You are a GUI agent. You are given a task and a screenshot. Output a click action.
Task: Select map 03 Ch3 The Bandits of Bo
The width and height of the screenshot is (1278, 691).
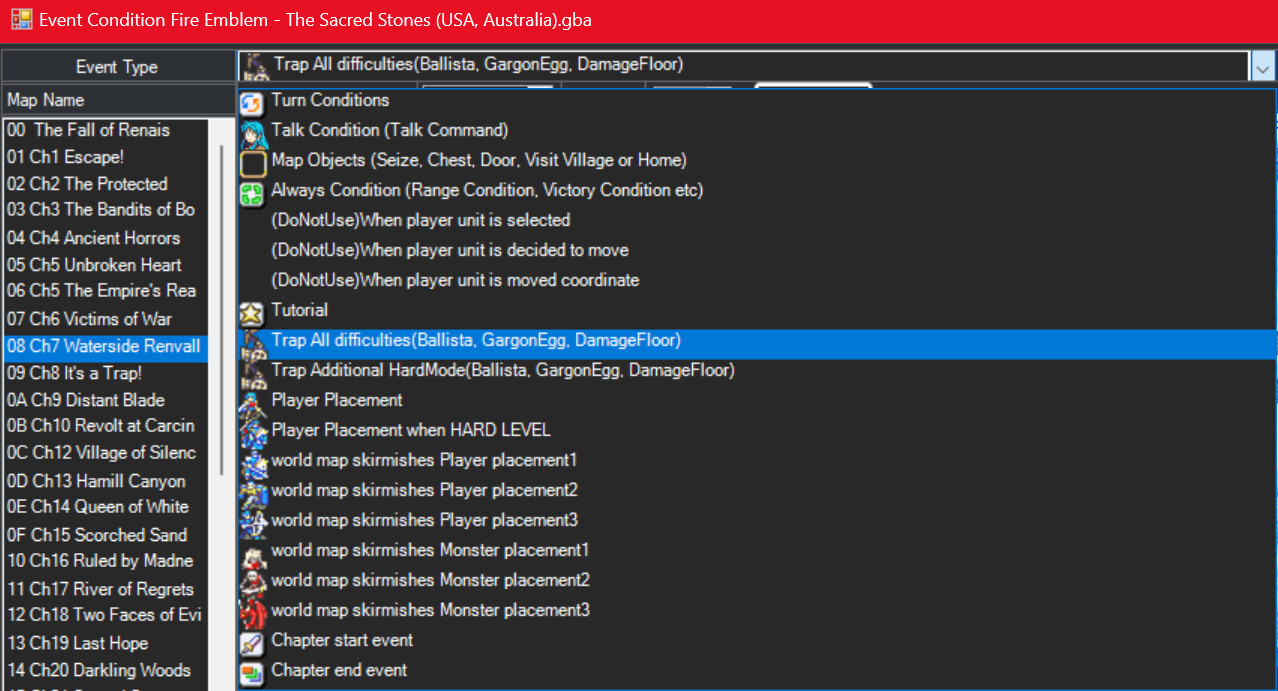(105, 210)
